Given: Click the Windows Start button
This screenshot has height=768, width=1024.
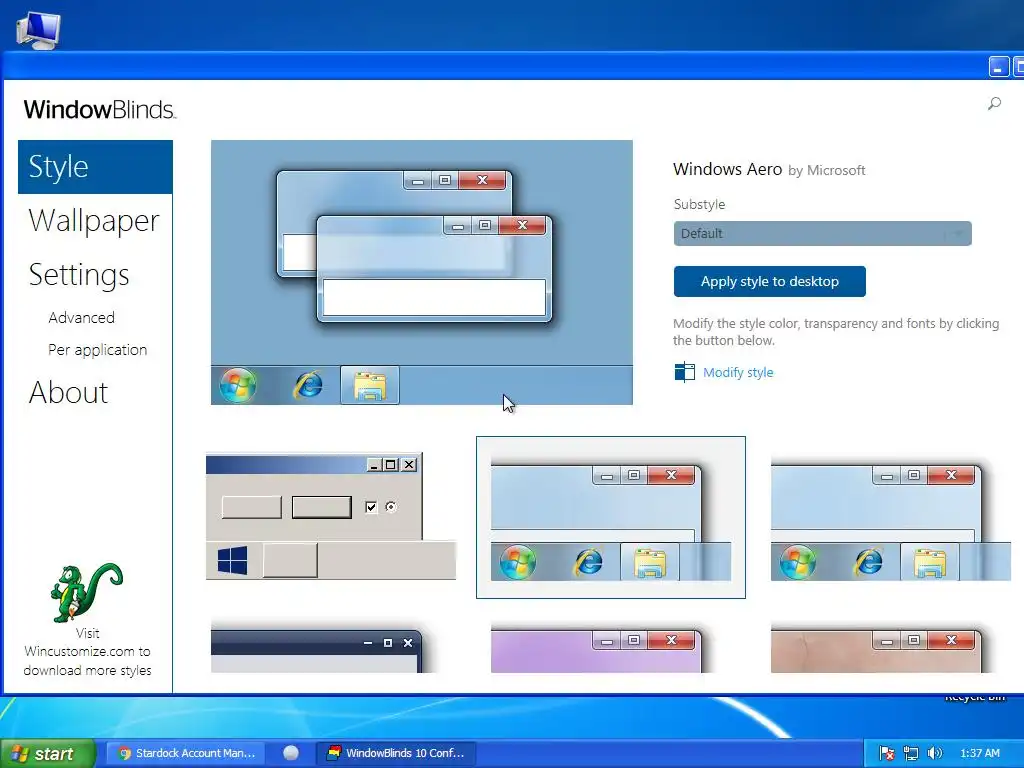Looking at the screenshot, I should (47, 754).
